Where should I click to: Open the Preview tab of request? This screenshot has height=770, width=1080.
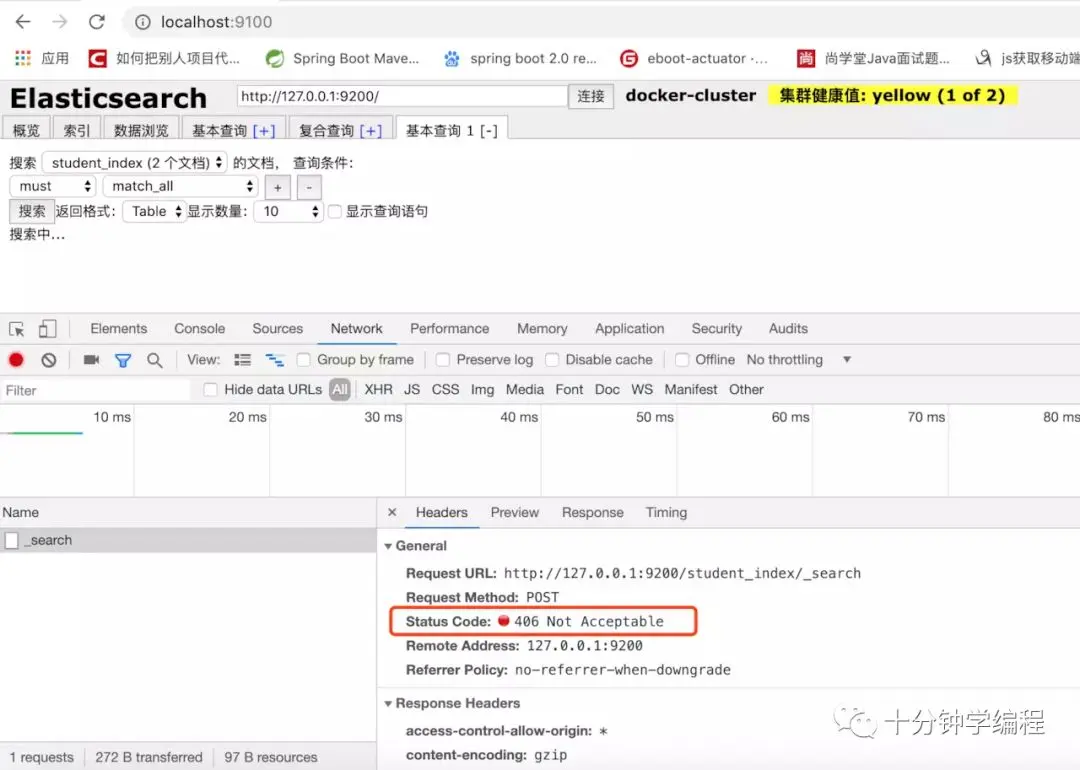tap(515, 512)
